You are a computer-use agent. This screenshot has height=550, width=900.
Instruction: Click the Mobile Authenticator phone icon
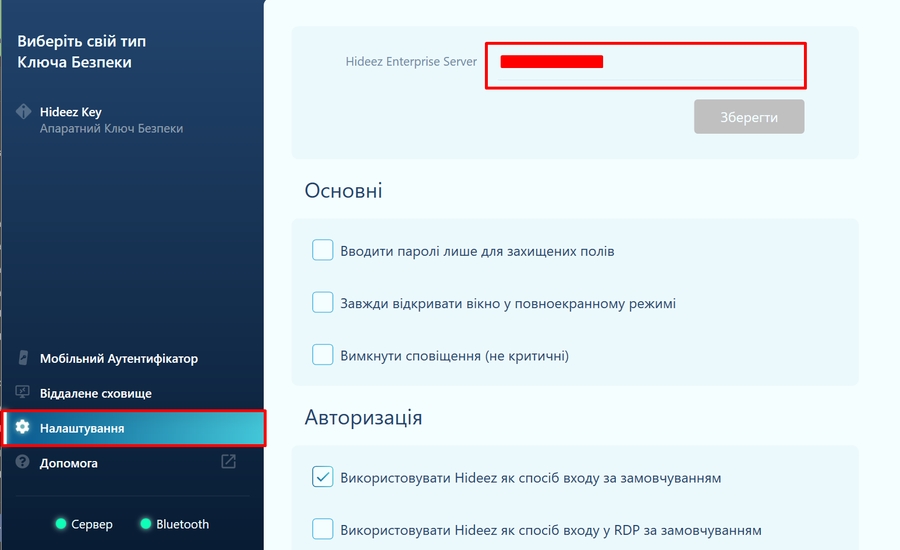click(x=23, y=358)
